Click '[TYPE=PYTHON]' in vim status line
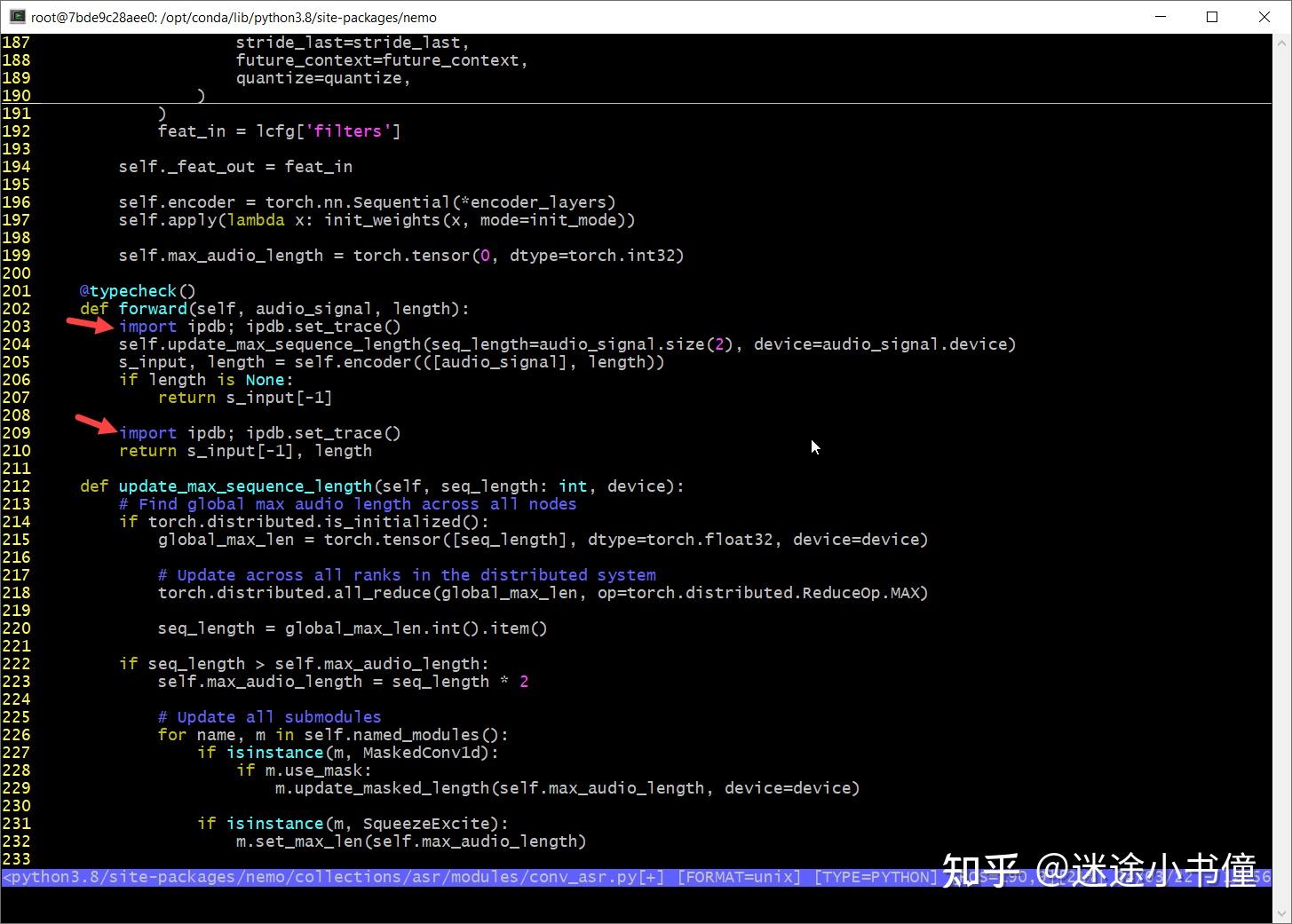 coord(876,877)
